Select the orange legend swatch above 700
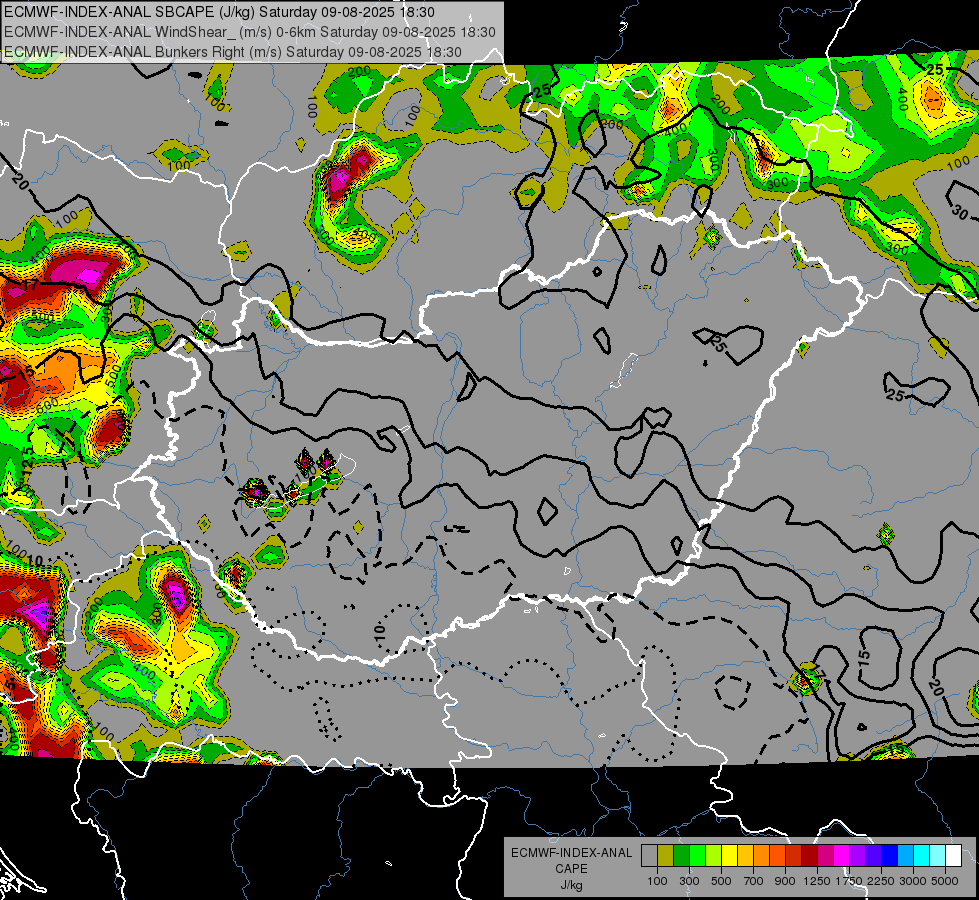 tap(762, 856)
